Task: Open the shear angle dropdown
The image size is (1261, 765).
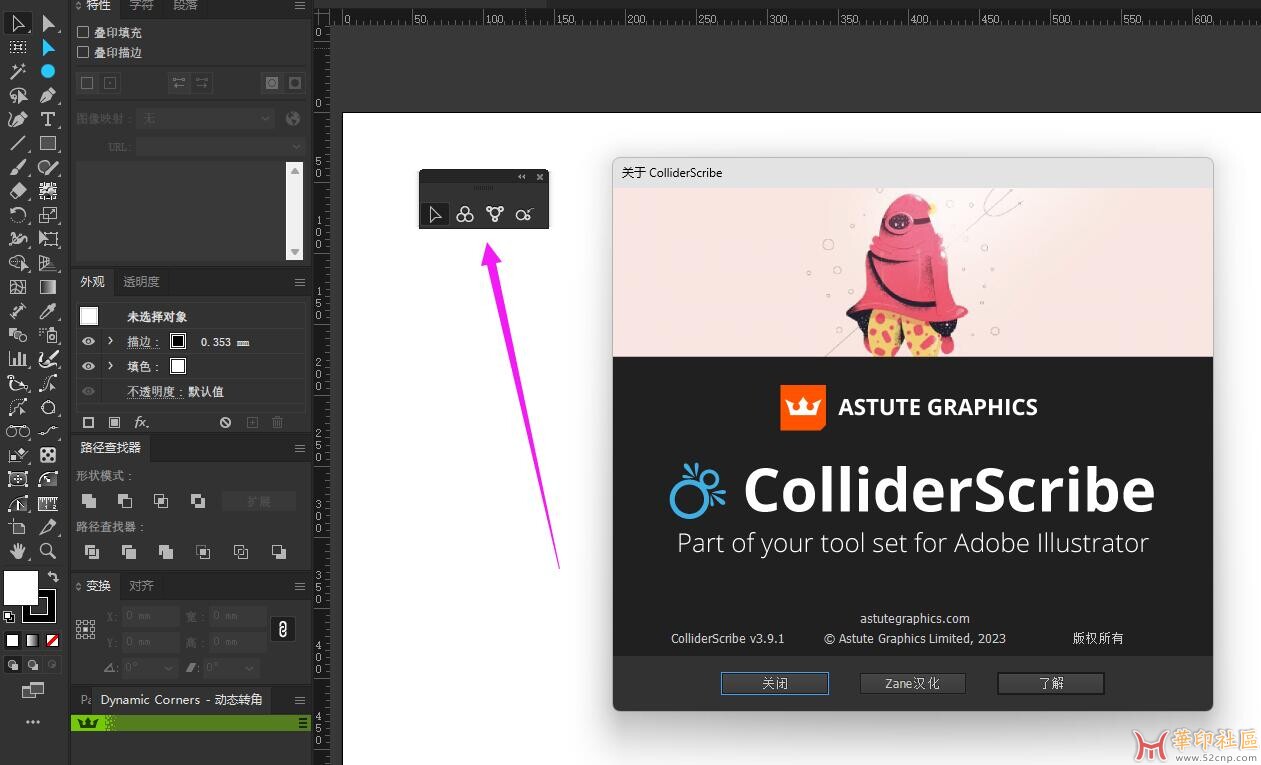Action: point(249,667)
